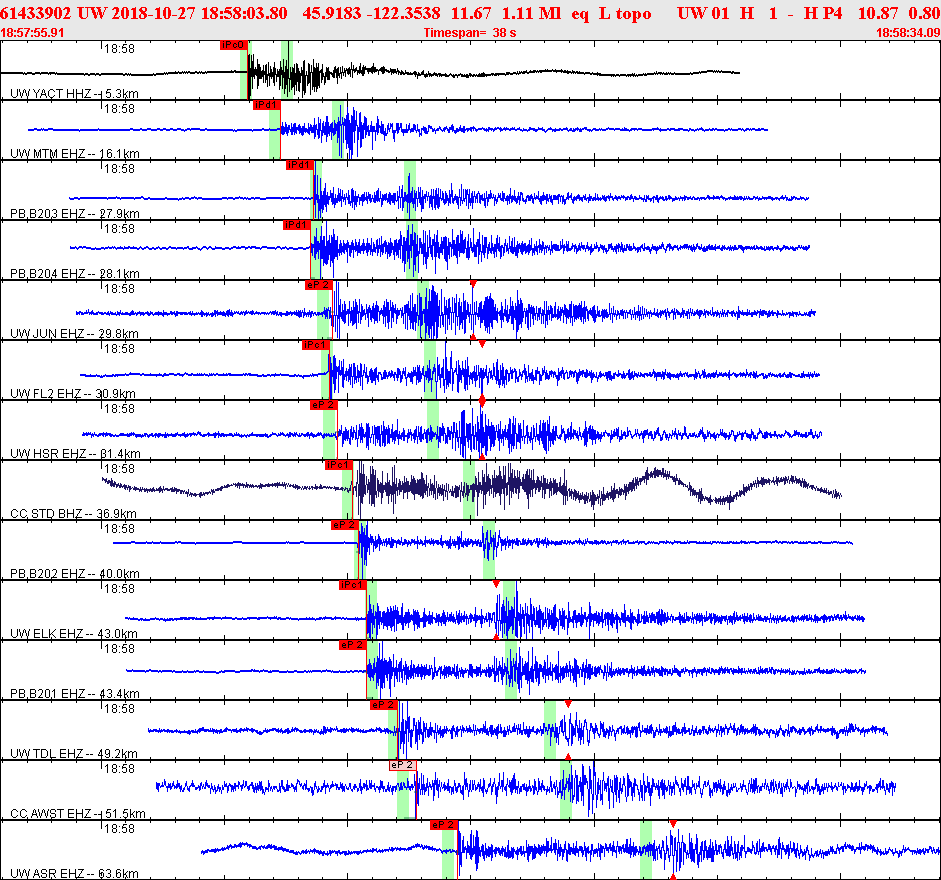Image resolution: width=941 pixels, height=880 pixels.
Task: Click the red diamond marker above UW HSR trace
Action: [x=482, y=400]
